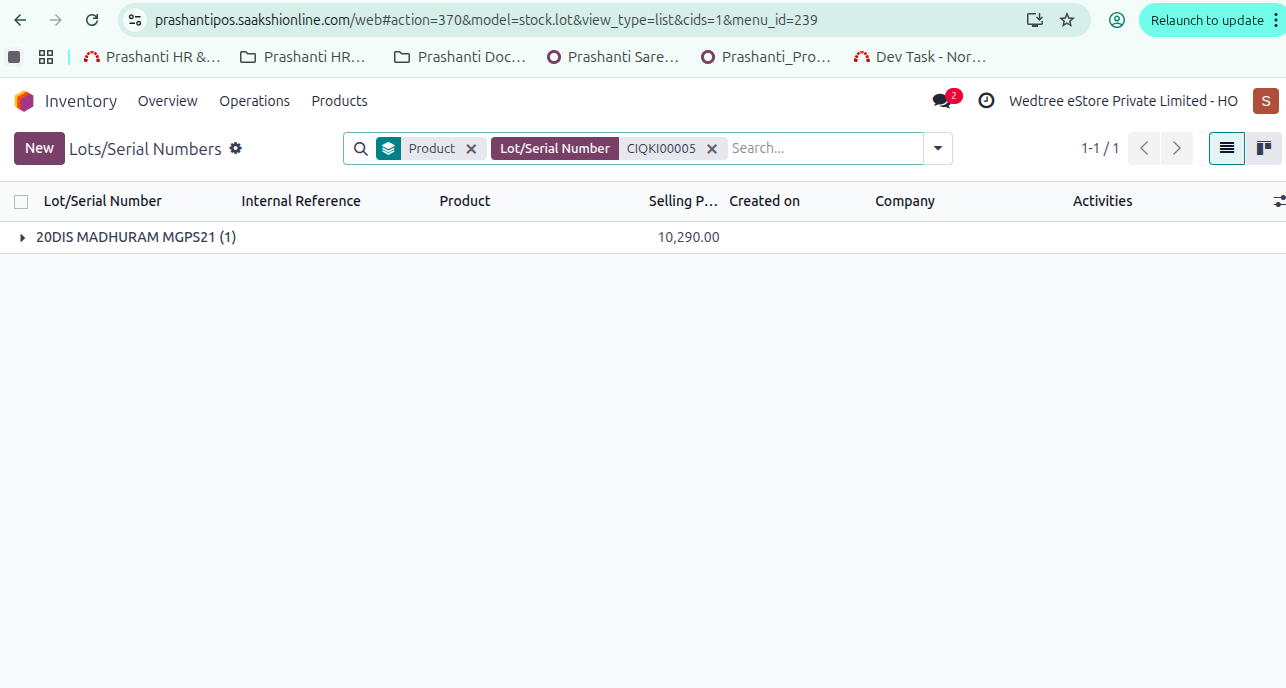Open the messages chat icon with badge
Viewport: 1286px width, 688px height.
point(942,101)
